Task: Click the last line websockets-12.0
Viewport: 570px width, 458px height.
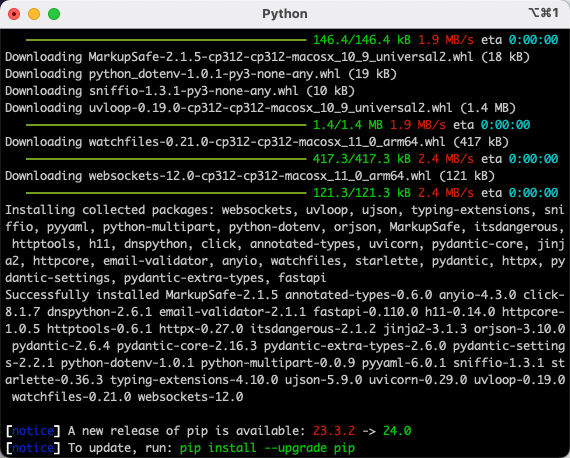Action: point(190,397)
